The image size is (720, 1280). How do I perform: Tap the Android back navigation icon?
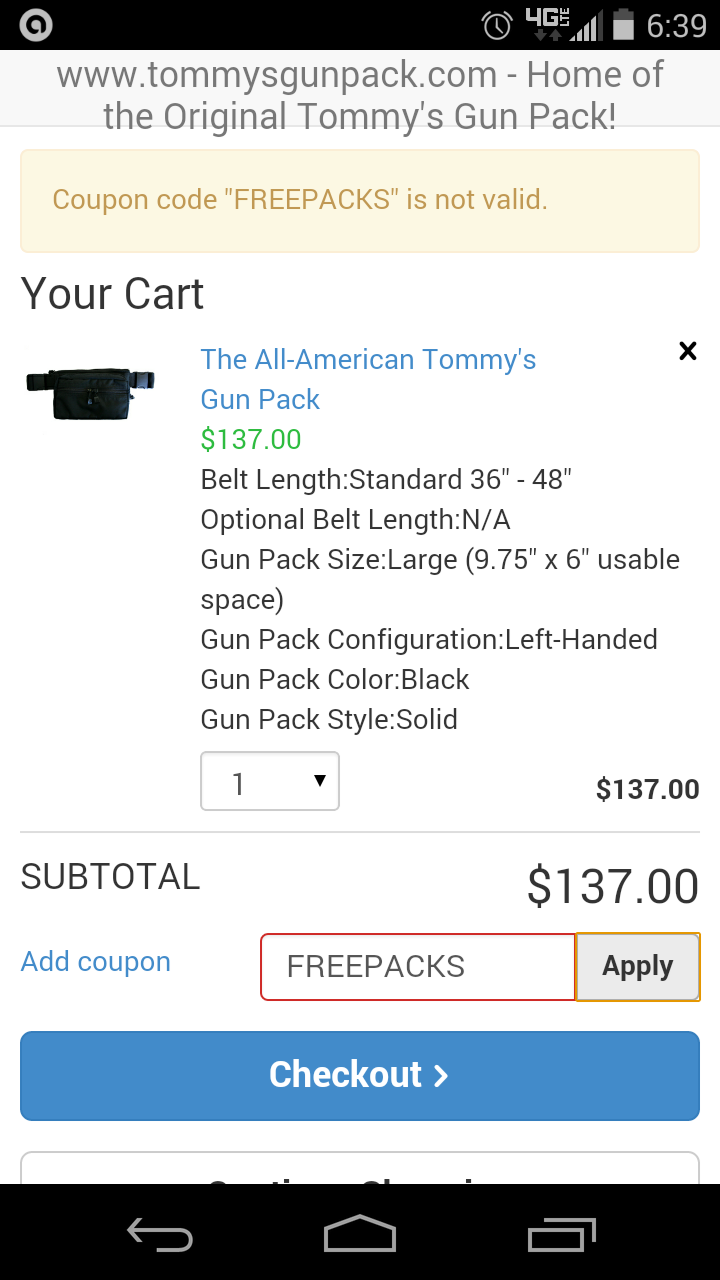[x=160, y=1234]
